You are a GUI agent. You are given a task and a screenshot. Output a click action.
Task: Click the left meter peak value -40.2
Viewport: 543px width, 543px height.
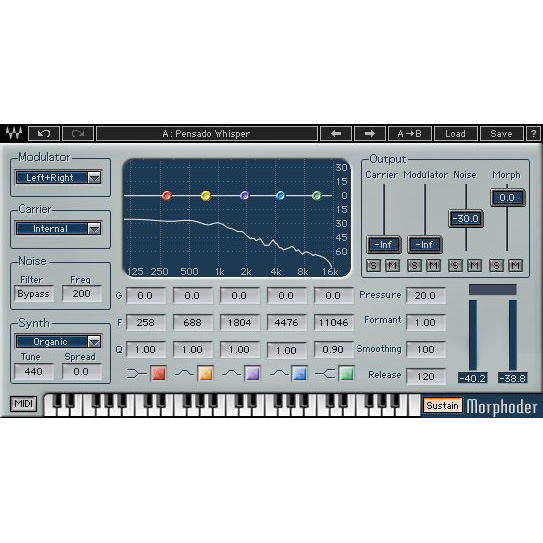click(x=472, y=378)
